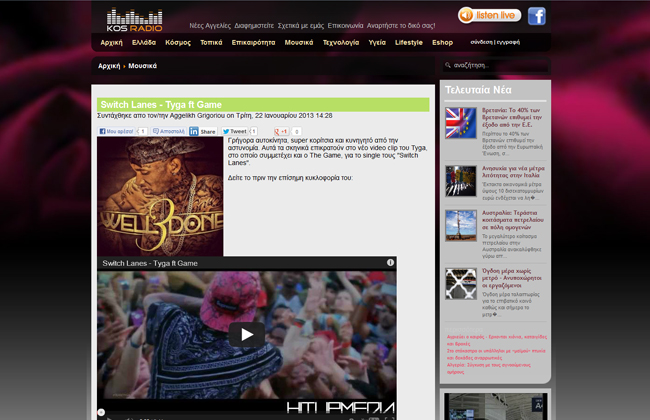Screen dimensions: 650x420
Task: Open news Αυστραλία: Τεράστια κοιτάσματα πετρελαίου
Action: [x=513, y=220]
